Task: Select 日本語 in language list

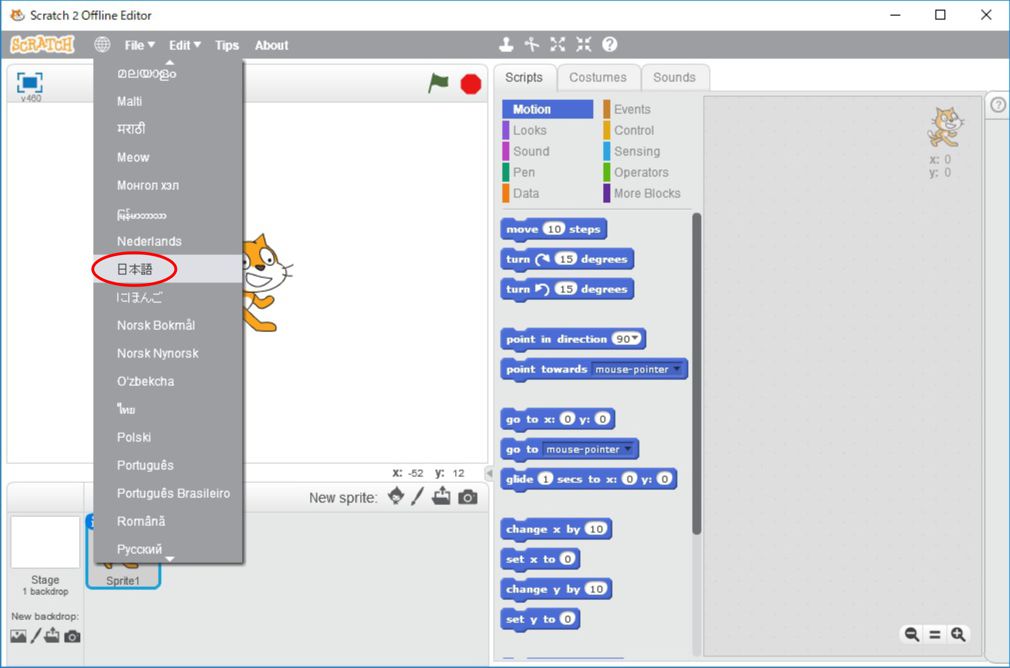Action: coord(168,269)
